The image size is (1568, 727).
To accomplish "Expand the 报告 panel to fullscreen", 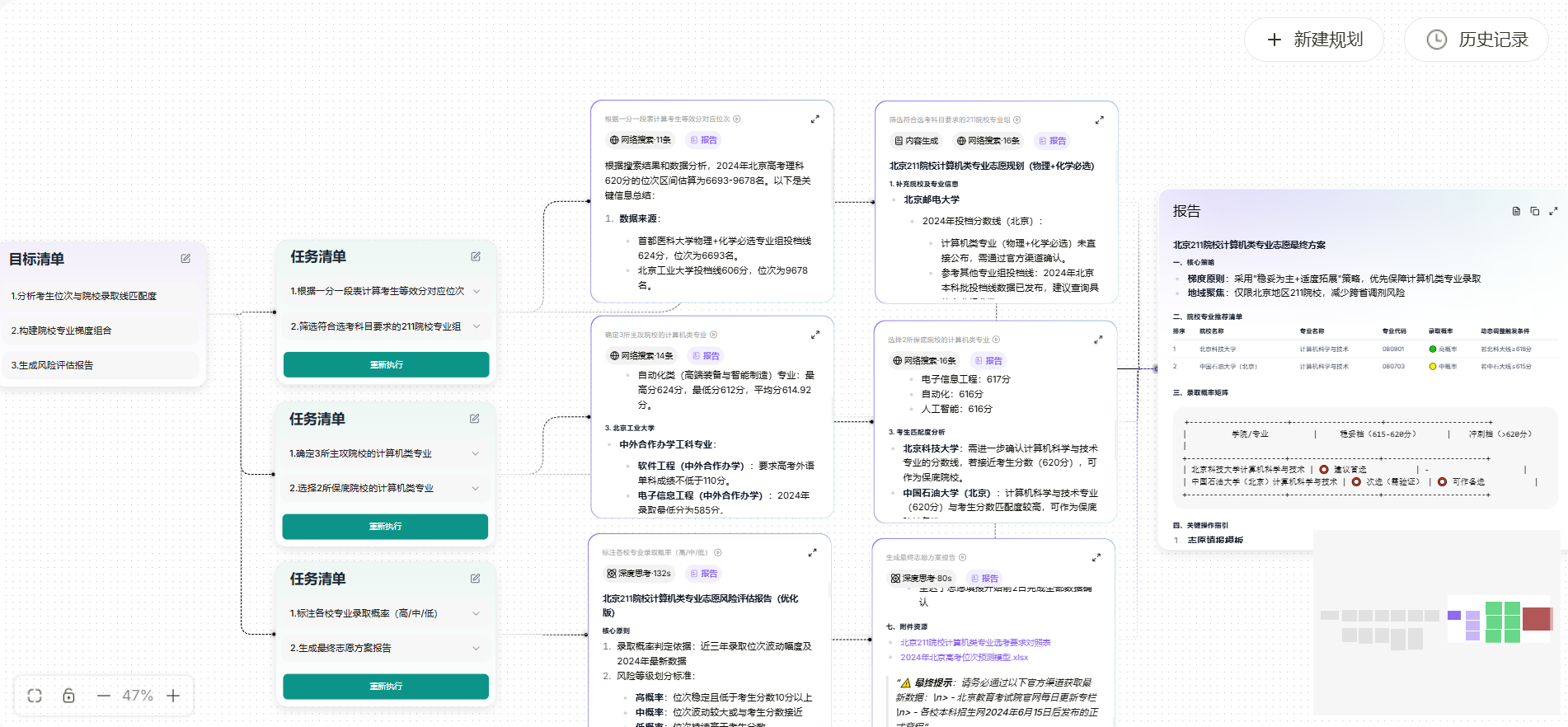I will [x=1553, y=211].
